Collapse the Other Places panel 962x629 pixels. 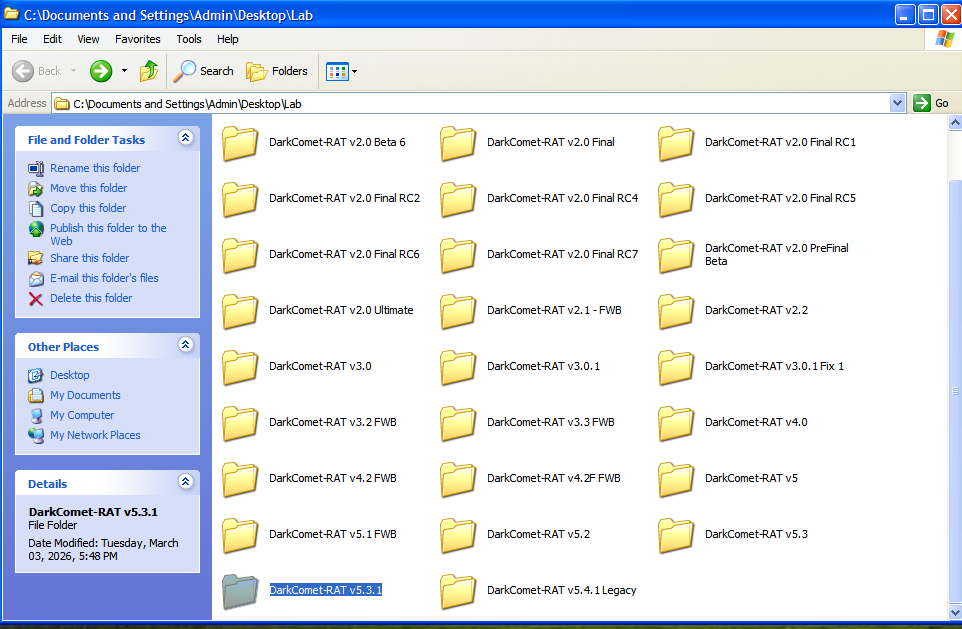coord(185,346)
